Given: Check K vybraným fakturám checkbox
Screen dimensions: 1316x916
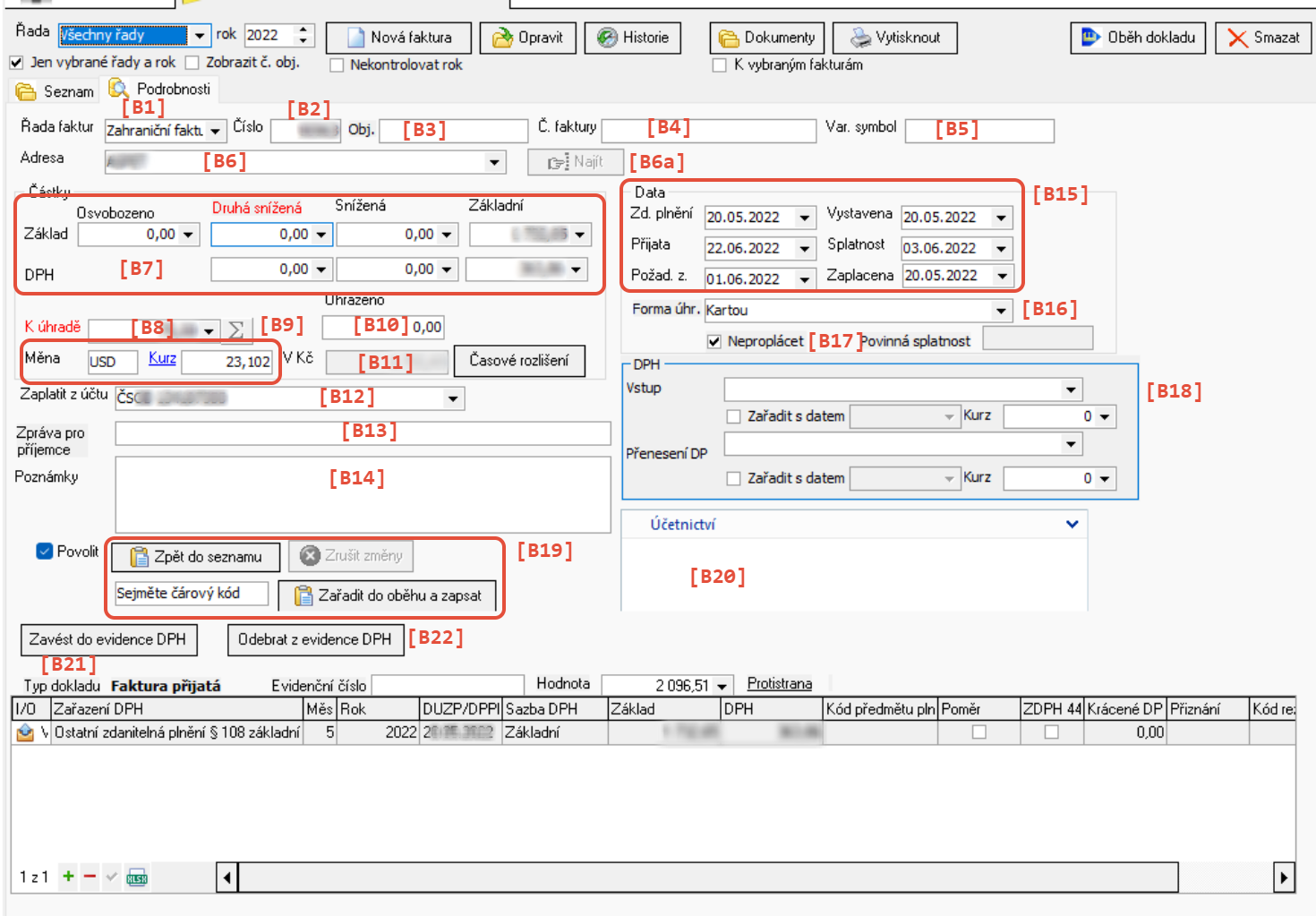Looking at the screenshot, I should point(719,65).
